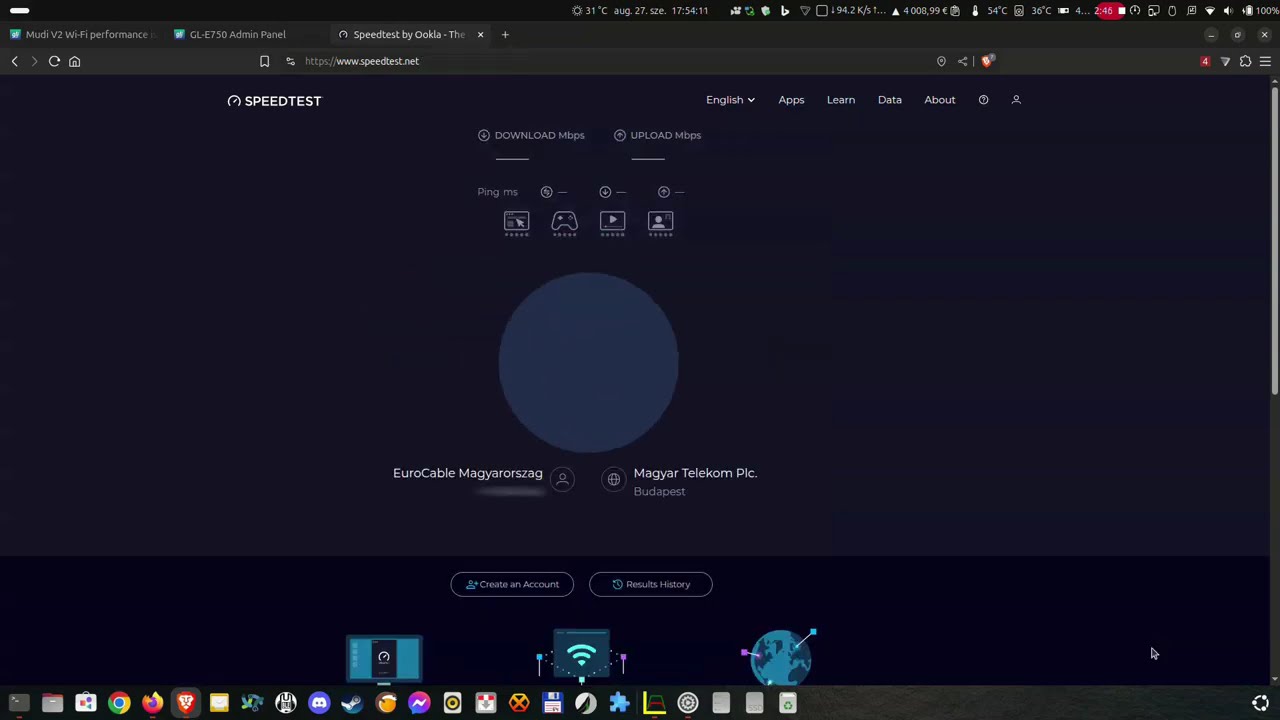Viewport: 1280px width, 720px height.
Task: Expand the English language dropdown
Action: (x=730, y=100)
